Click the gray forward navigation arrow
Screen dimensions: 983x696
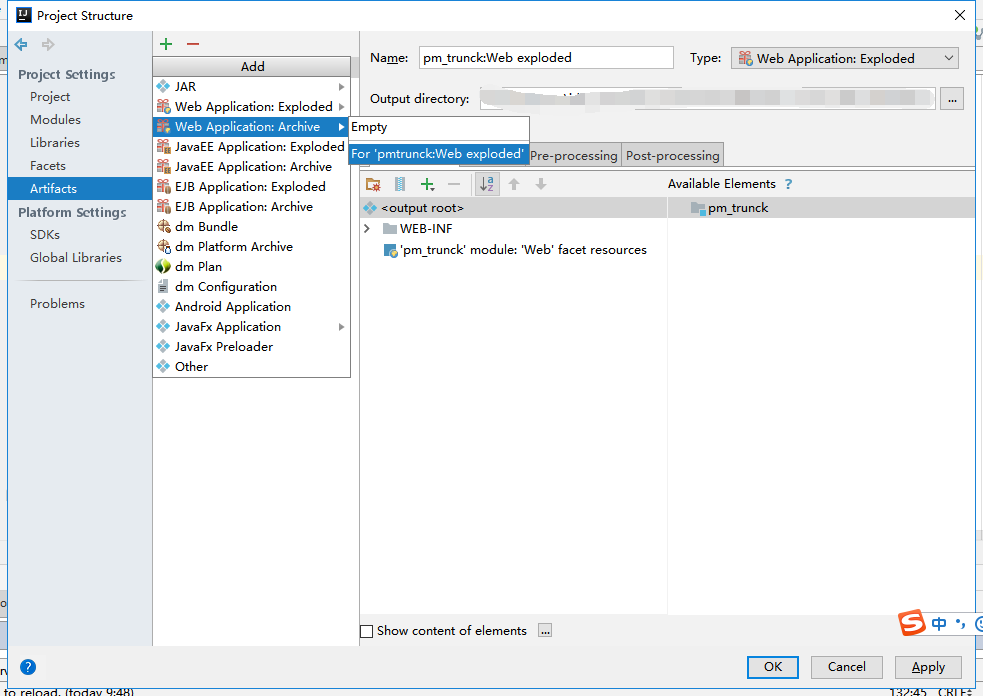tap(48, 45)
